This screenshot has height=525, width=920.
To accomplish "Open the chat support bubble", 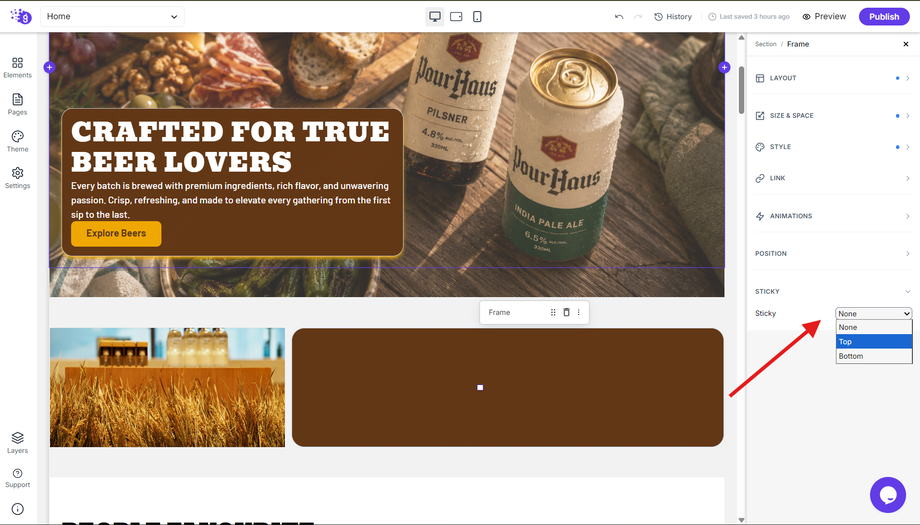I will click(888, 494).
